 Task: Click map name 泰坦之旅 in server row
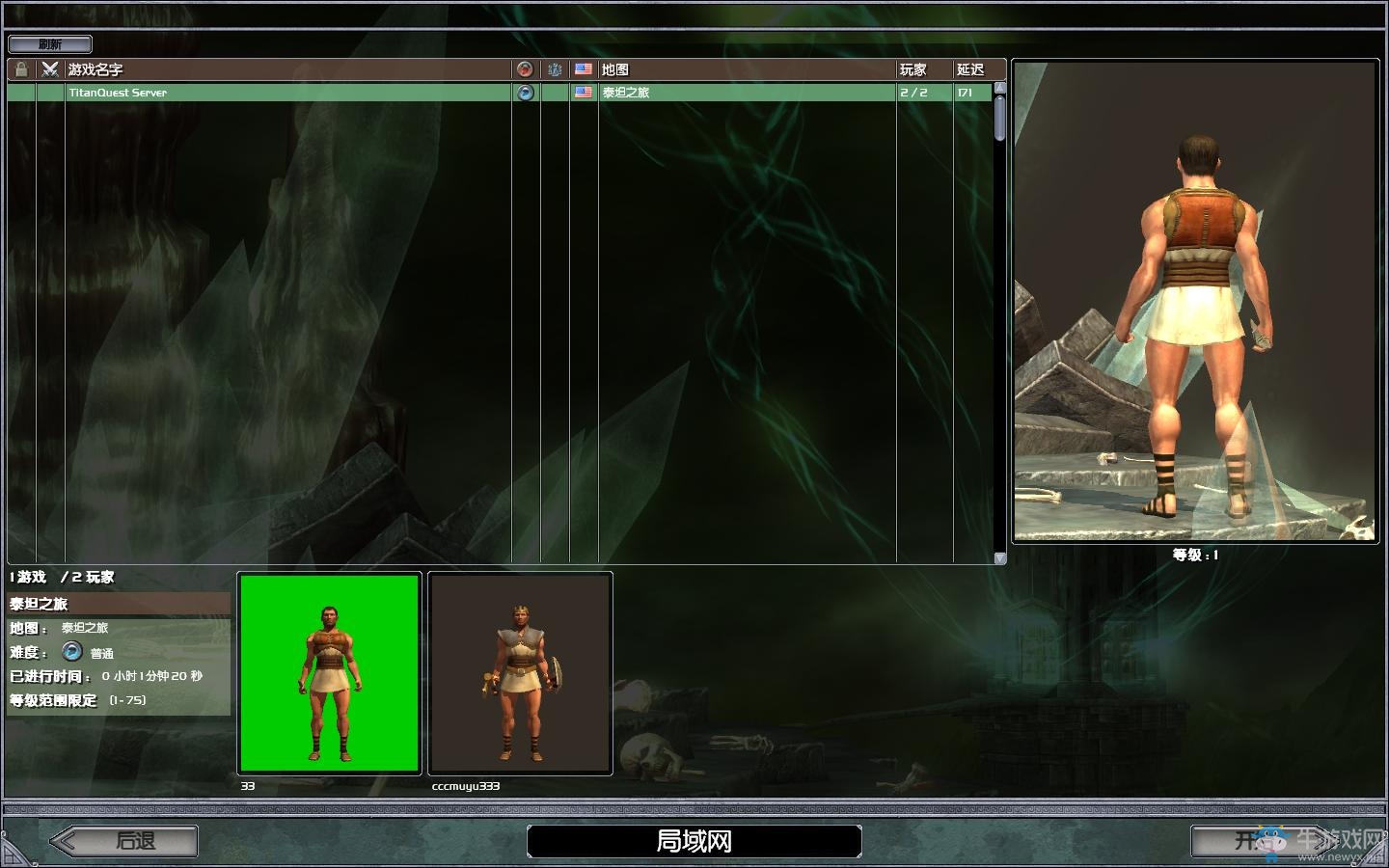pos(626,93)
